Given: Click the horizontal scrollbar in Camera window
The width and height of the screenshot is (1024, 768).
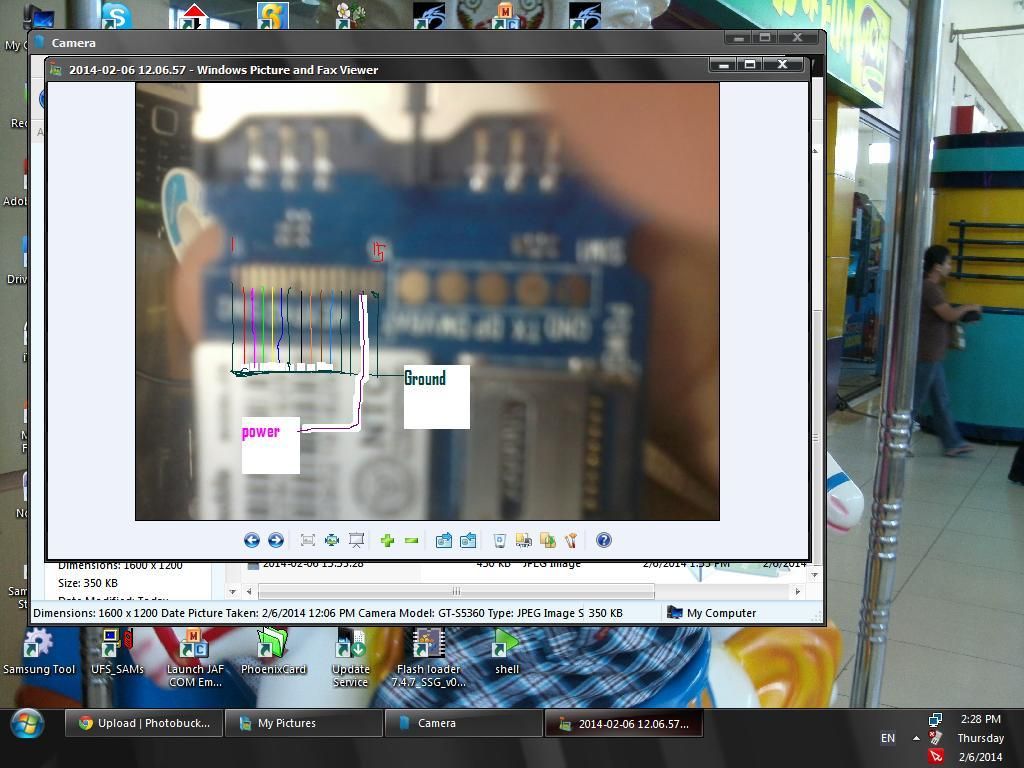Looking at the screenshot, I should coord(455,591).
